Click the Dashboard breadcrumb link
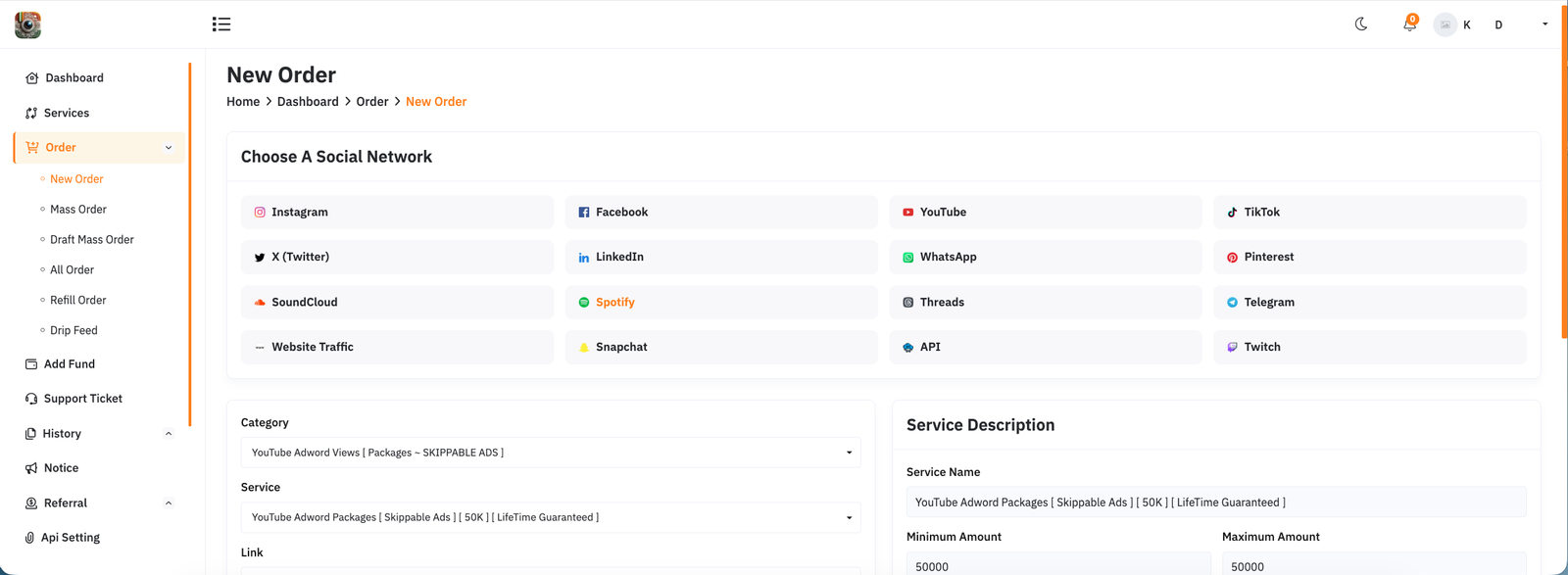 (308, 102)
